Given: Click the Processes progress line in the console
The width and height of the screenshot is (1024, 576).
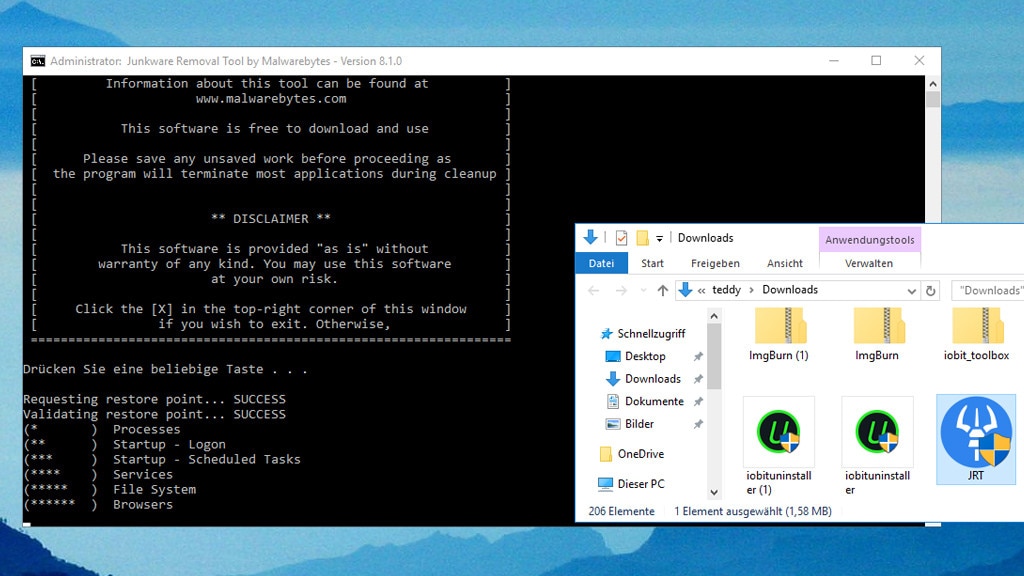Looking at the screenshot, I should click(102, 429).
